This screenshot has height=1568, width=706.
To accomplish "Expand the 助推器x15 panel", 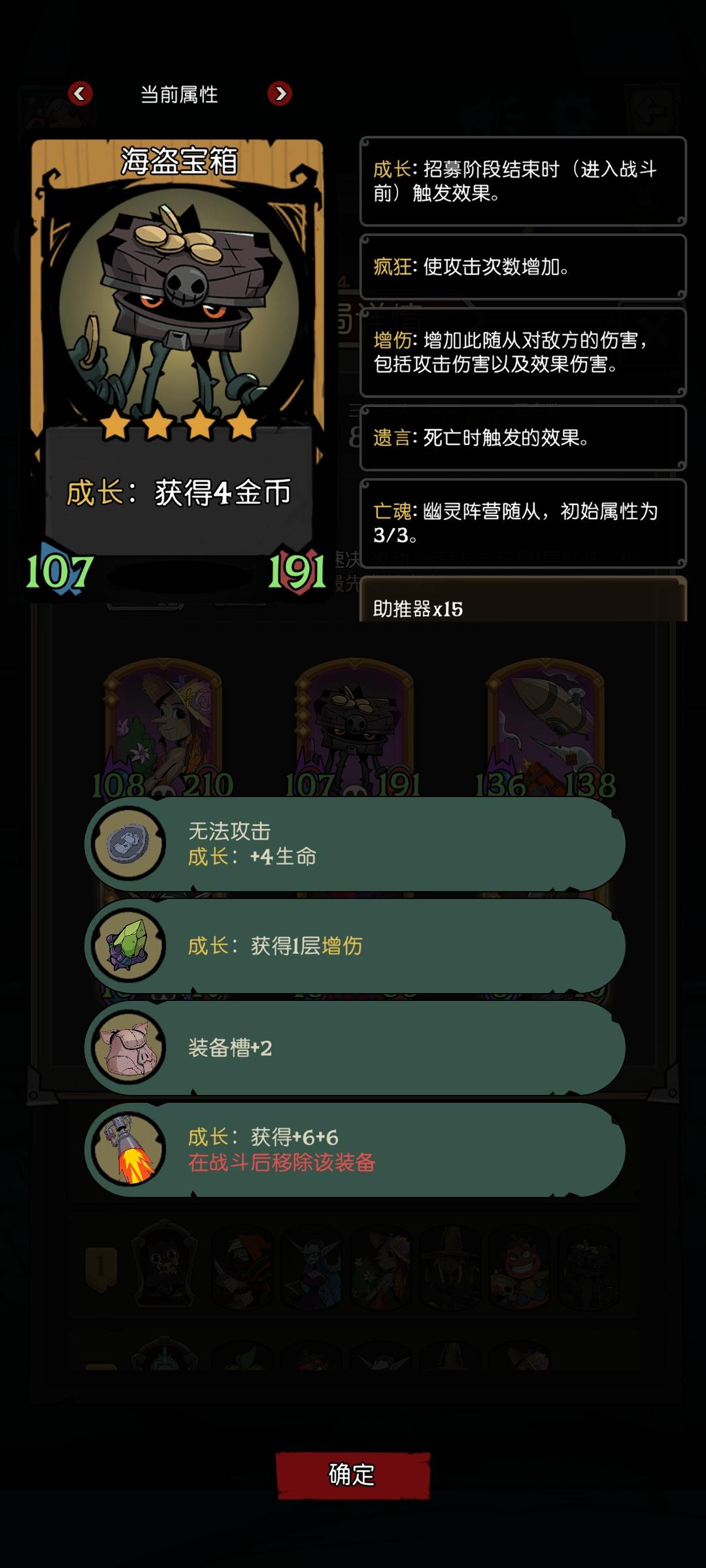I will tap(523, 600).
